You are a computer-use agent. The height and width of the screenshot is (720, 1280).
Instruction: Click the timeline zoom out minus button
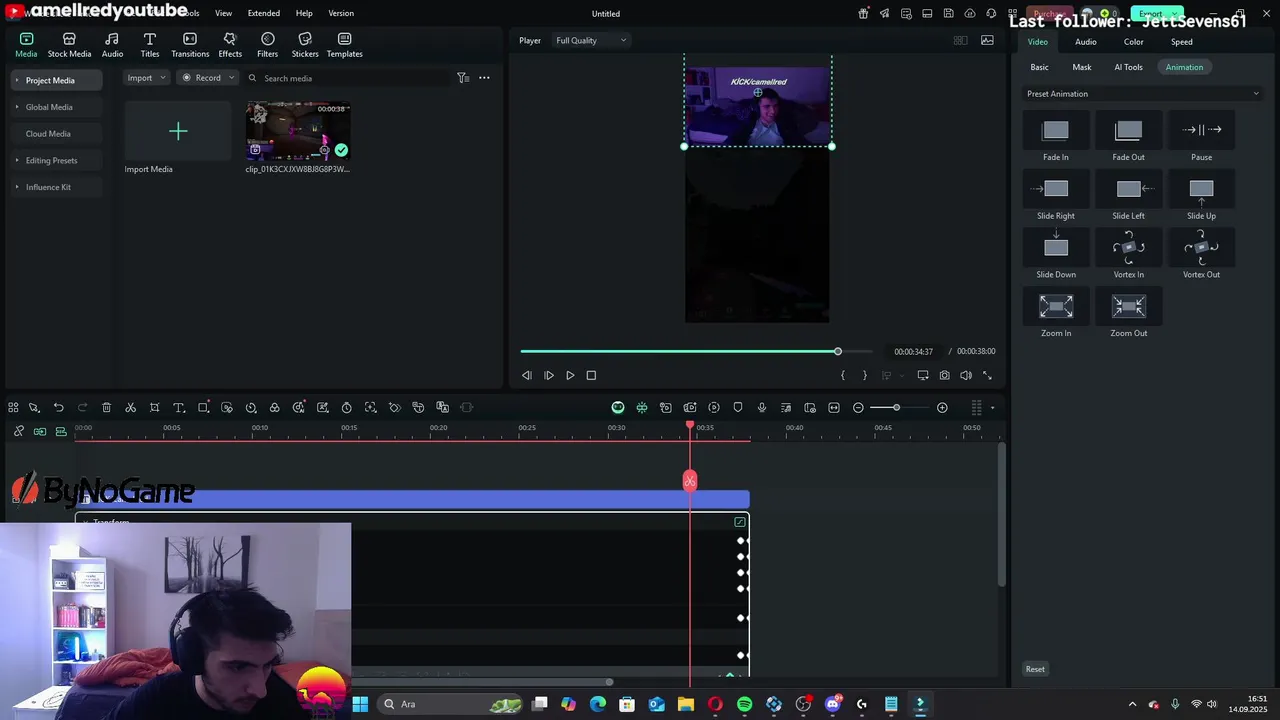858,407
